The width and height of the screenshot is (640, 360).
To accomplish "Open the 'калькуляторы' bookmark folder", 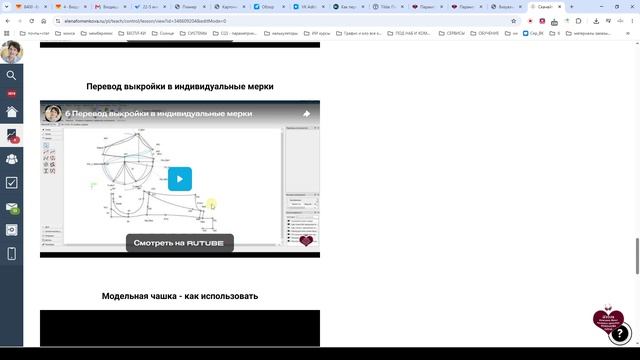I will pos(281,33).
